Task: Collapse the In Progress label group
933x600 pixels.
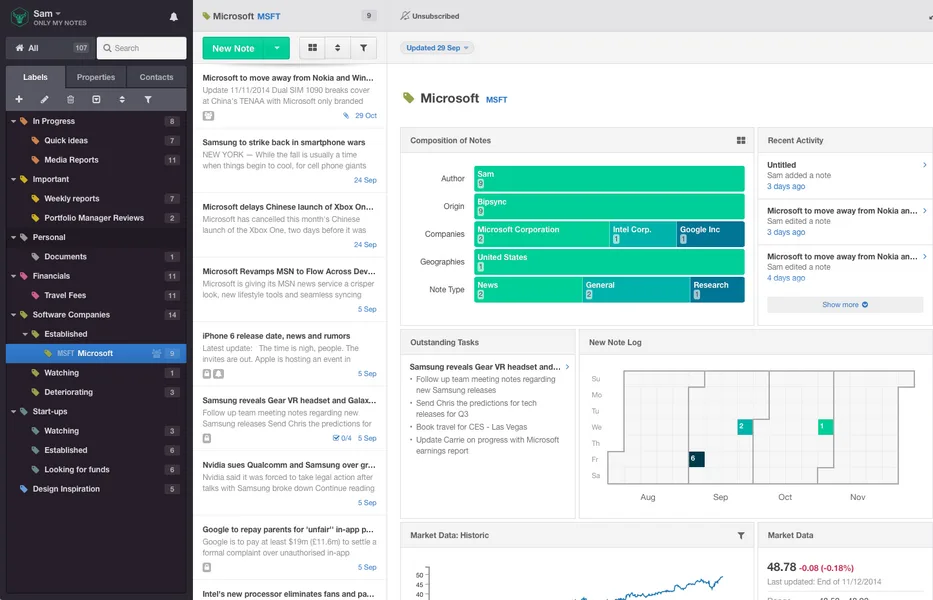Action: 13,121
